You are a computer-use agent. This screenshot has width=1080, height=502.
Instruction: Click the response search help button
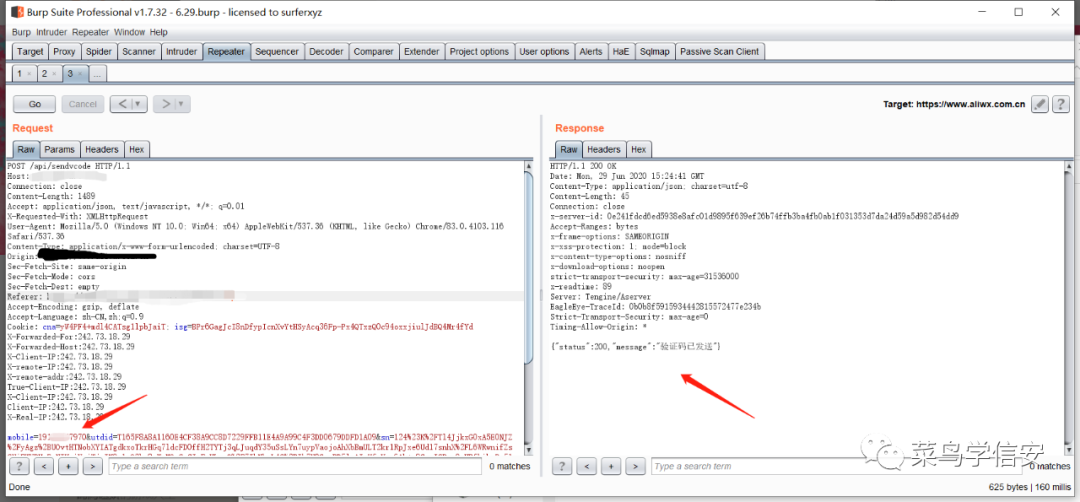[x=563, y=467]
